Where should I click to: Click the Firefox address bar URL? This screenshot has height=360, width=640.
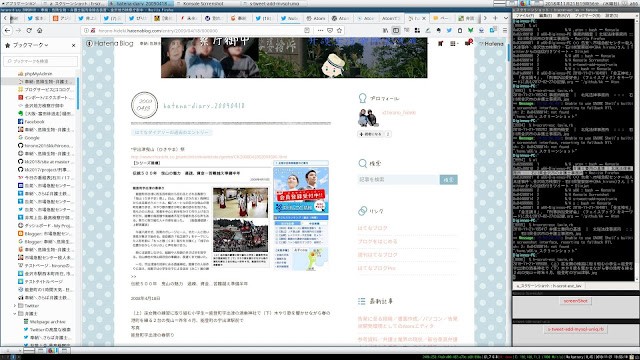pyautogui.click(x=158, y=30)
